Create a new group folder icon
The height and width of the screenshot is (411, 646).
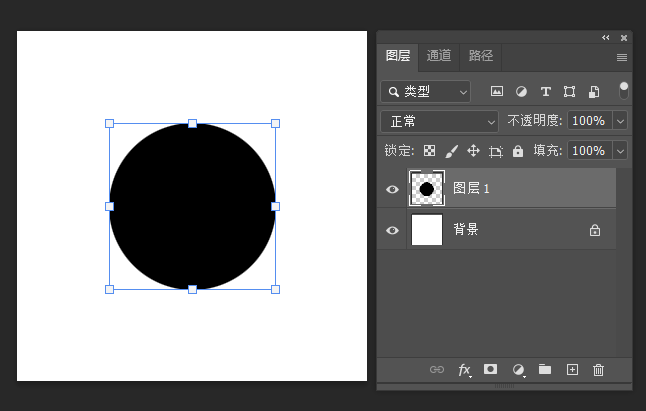coord(545,369)
